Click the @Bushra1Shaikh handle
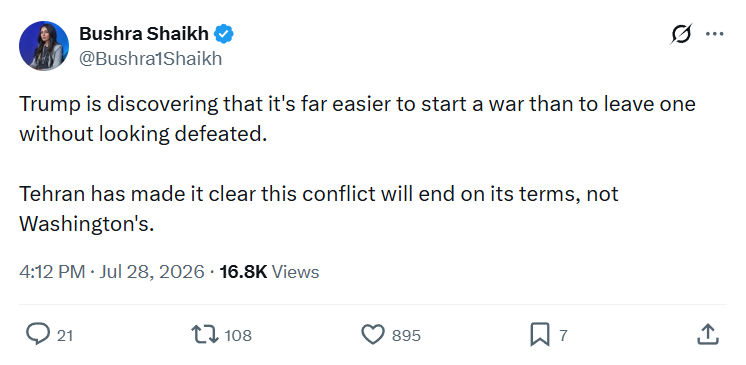The image size is (746, 365). click(150, 59)
